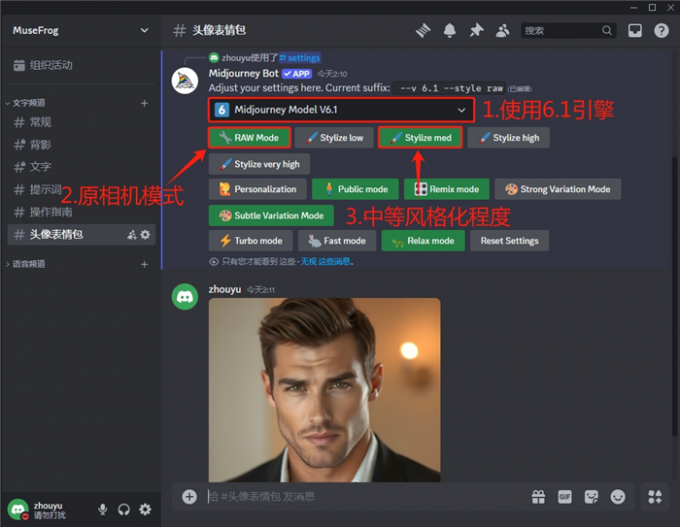
Task: Enable Strong Variation Mode
Action: pyautogui.click(x=558, y=189)
